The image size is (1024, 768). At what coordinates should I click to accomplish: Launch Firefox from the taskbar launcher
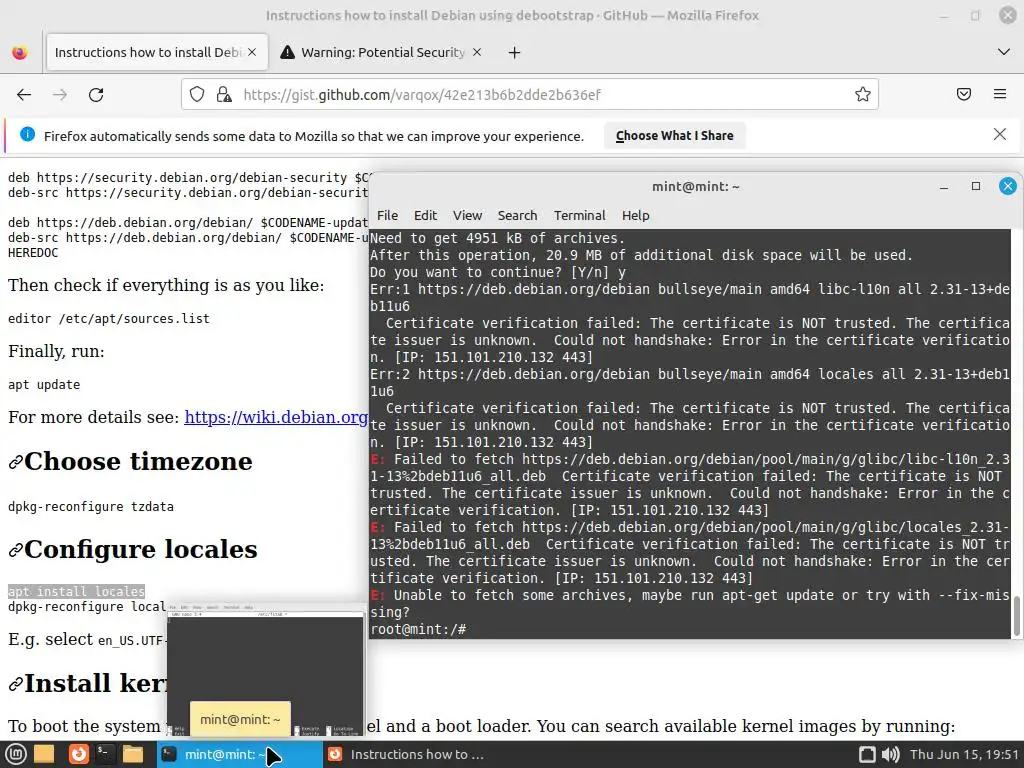click(x=78, y=754)
